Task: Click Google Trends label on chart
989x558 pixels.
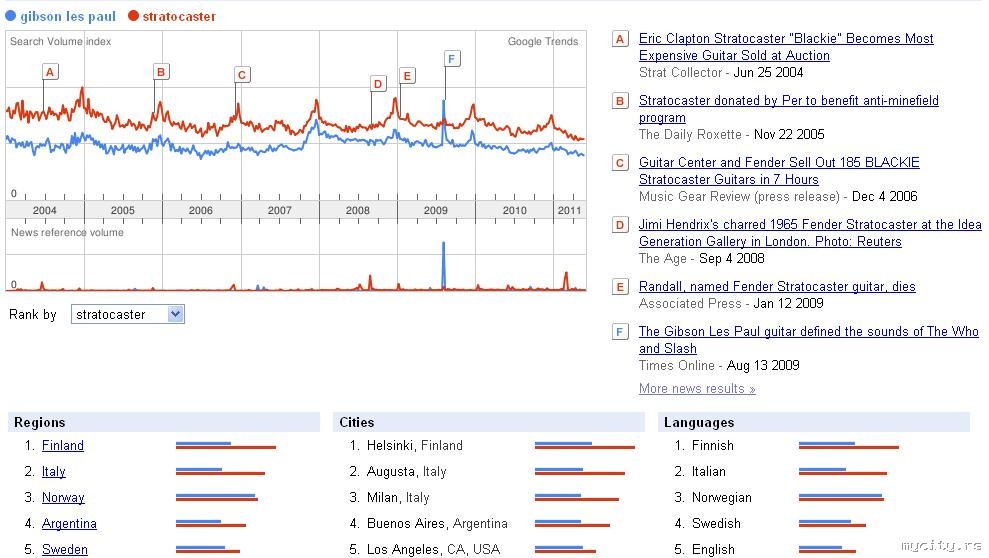Action: (x=543, y=42)
